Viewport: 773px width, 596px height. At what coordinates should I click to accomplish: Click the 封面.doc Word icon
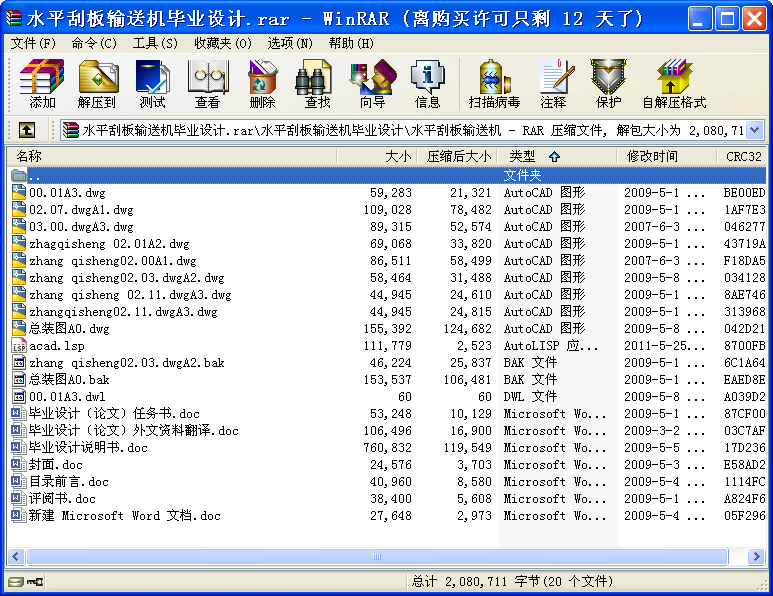tap(19, 464)
